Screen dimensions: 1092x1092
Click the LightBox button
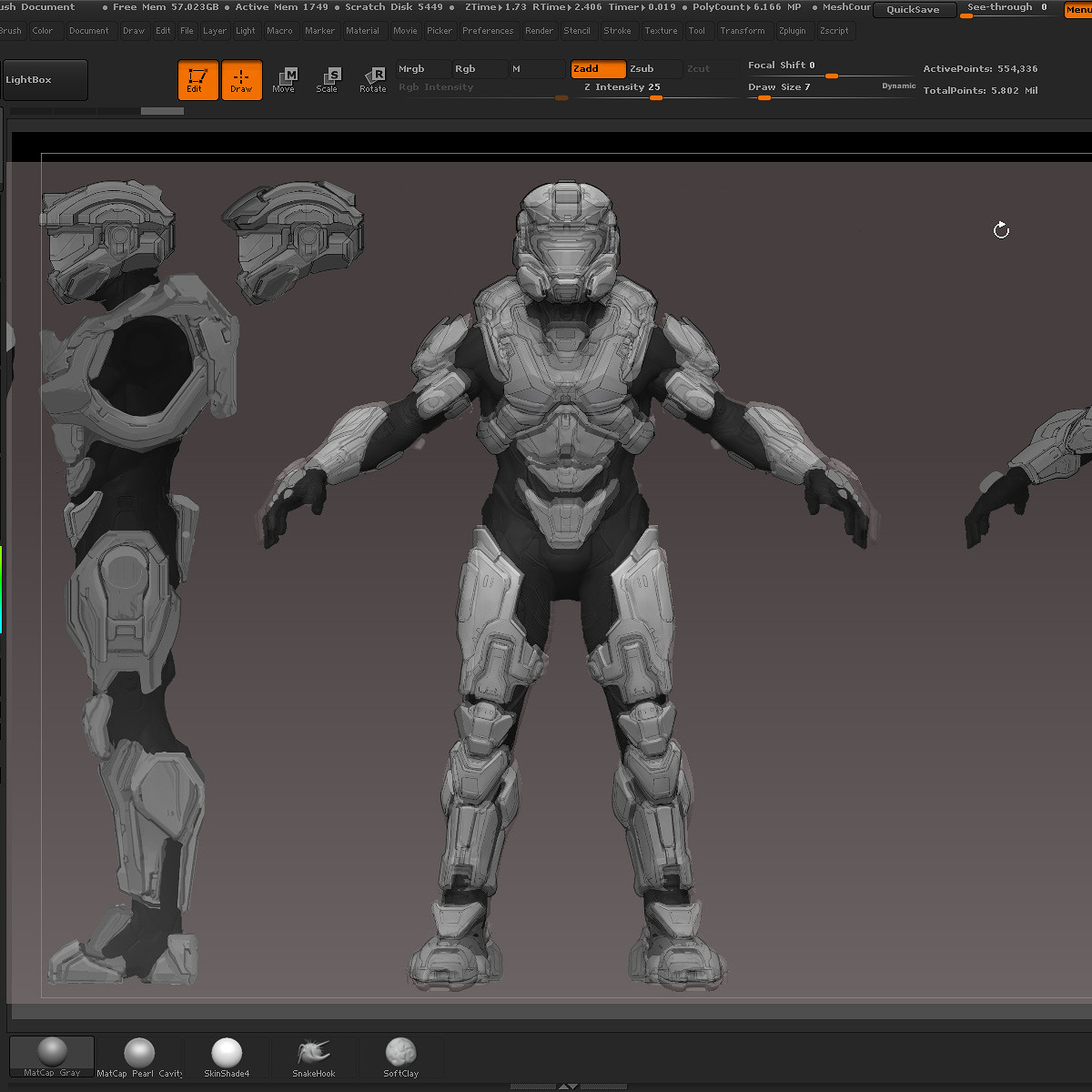tap(45, 80)
